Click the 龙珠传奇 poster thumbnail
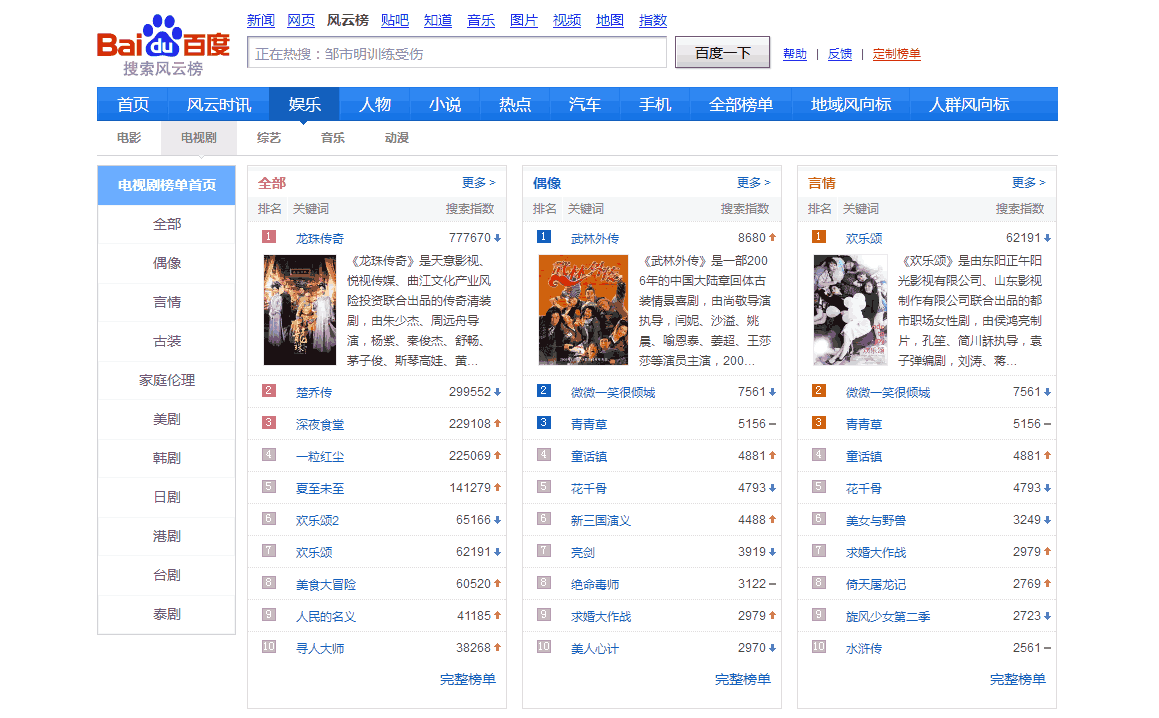The height and width of the screenshot is (718, 1159). tap(300, 309)
